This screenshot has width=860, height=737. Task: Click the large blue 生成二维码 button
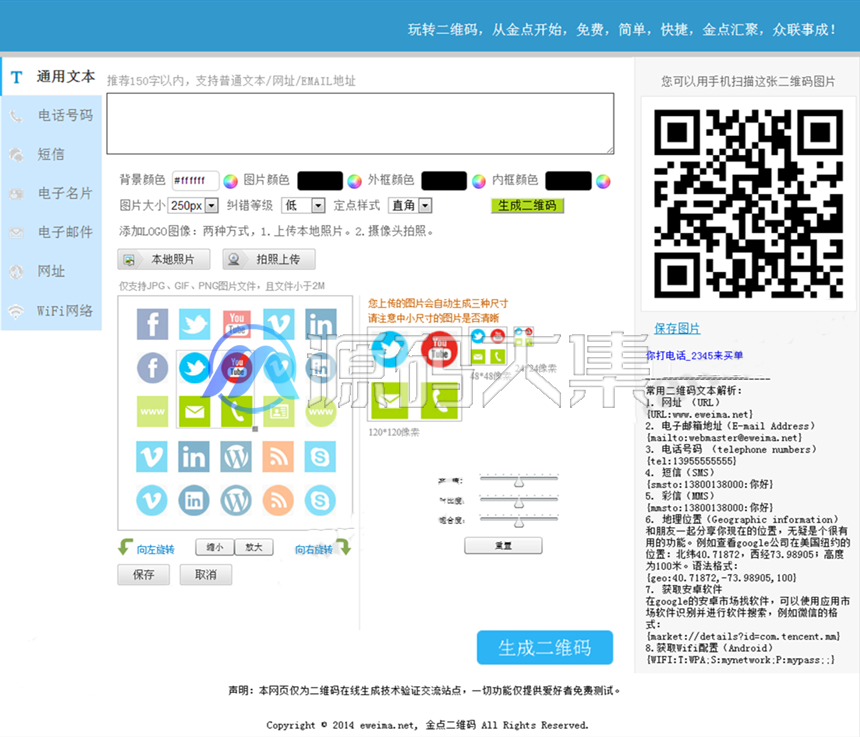[545, 648]
